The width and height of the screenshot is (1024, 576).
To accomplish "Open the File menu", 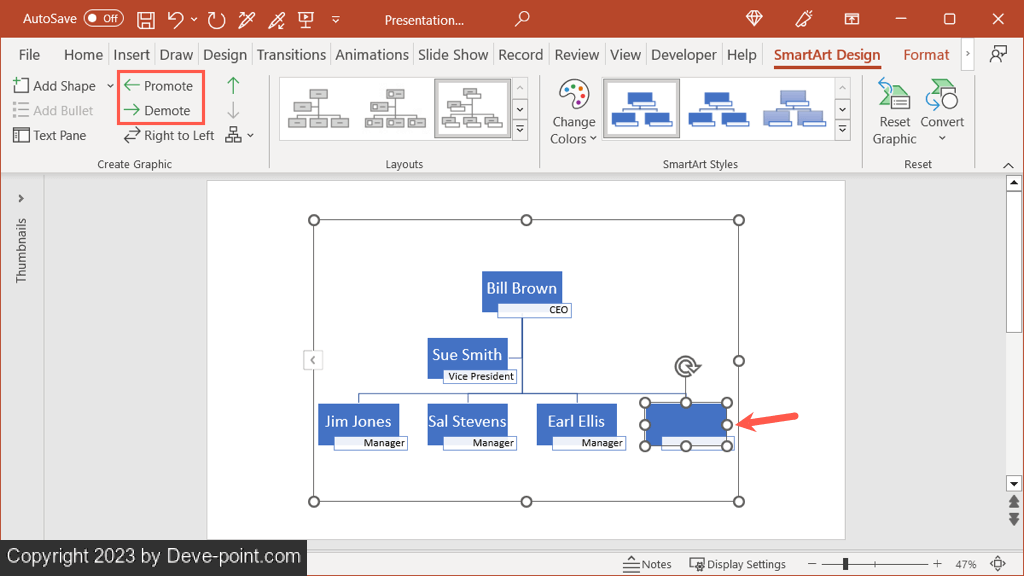I will 30,55.
